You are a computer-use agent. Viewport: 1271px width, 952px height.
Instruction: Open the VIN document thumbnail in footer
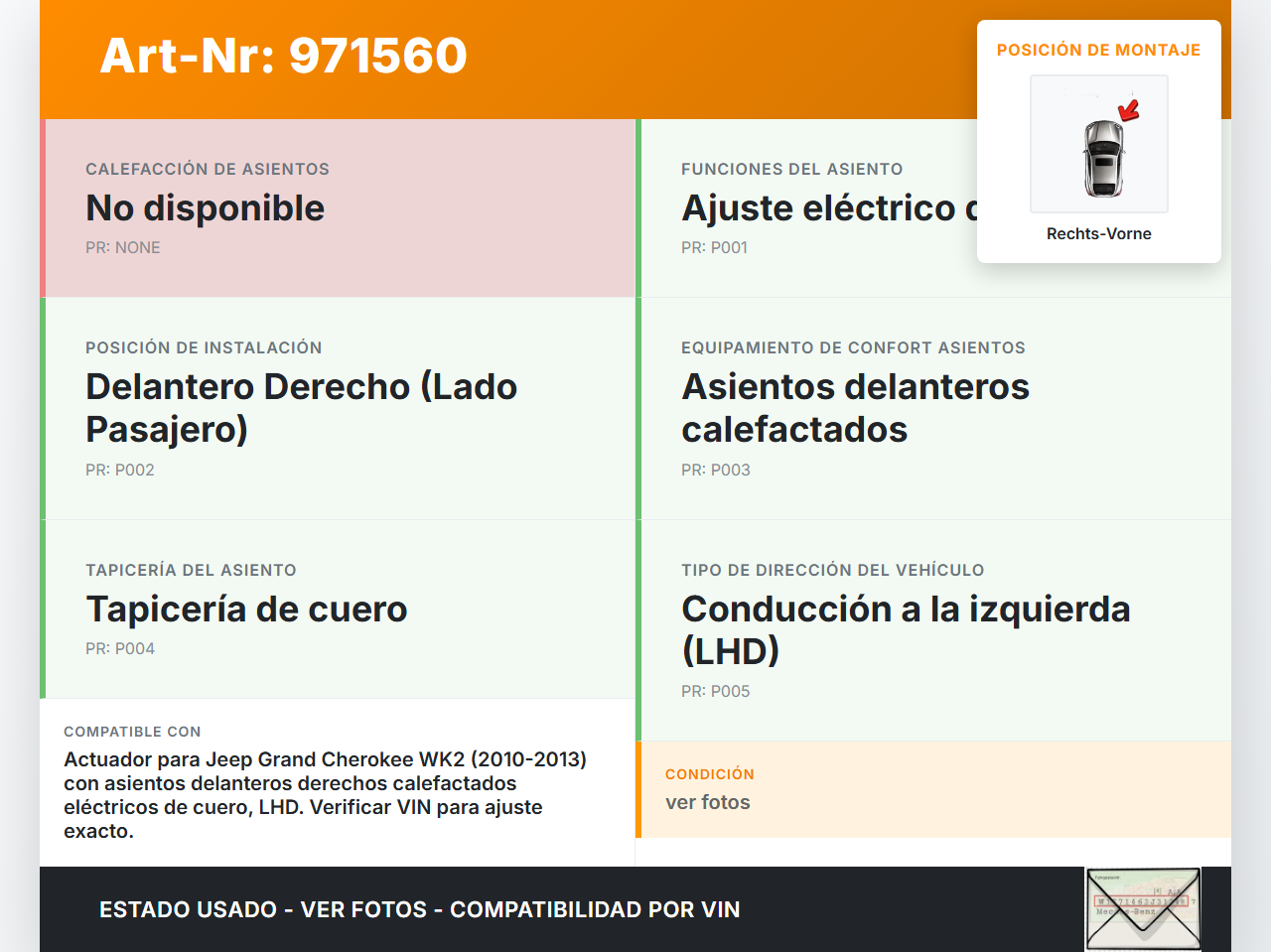tap(1143, 908)
